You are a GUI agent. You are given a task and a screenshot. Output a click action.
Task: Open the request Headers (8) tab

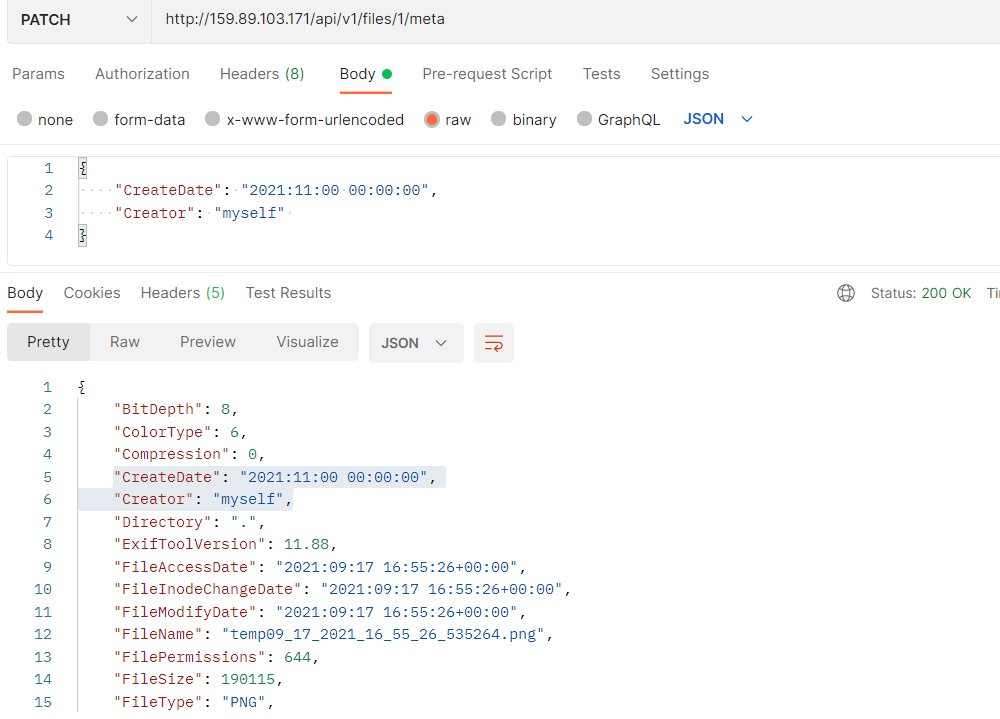click(x=262, y=74)
